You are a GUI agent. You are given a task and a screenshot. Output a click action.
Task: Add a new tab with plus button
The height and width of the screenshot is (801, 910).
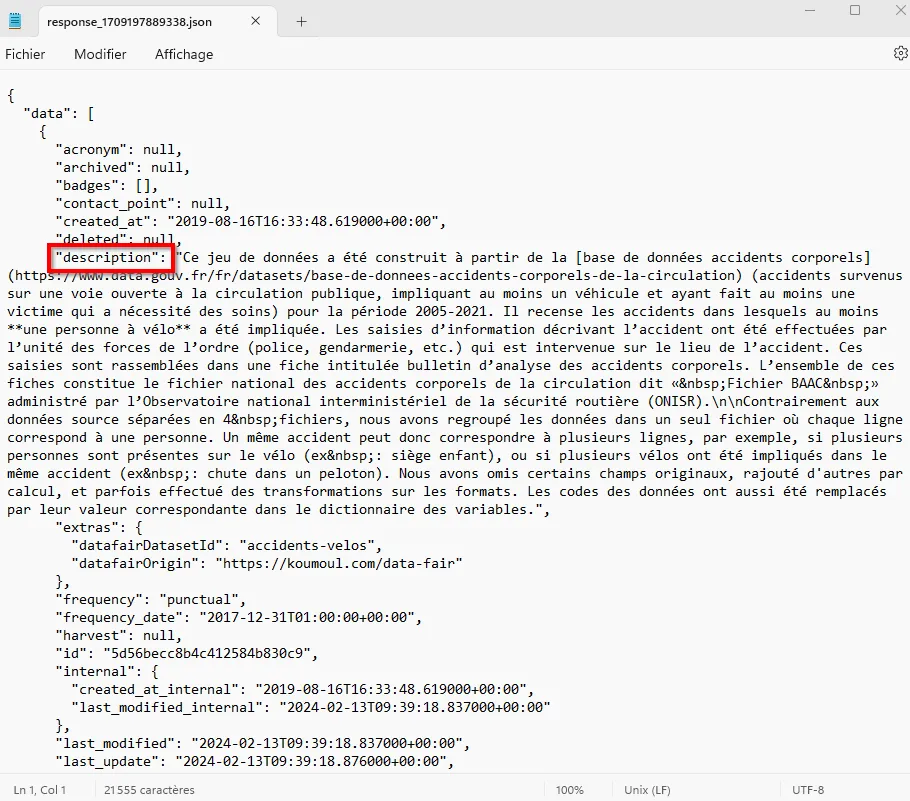pos(301,21)
